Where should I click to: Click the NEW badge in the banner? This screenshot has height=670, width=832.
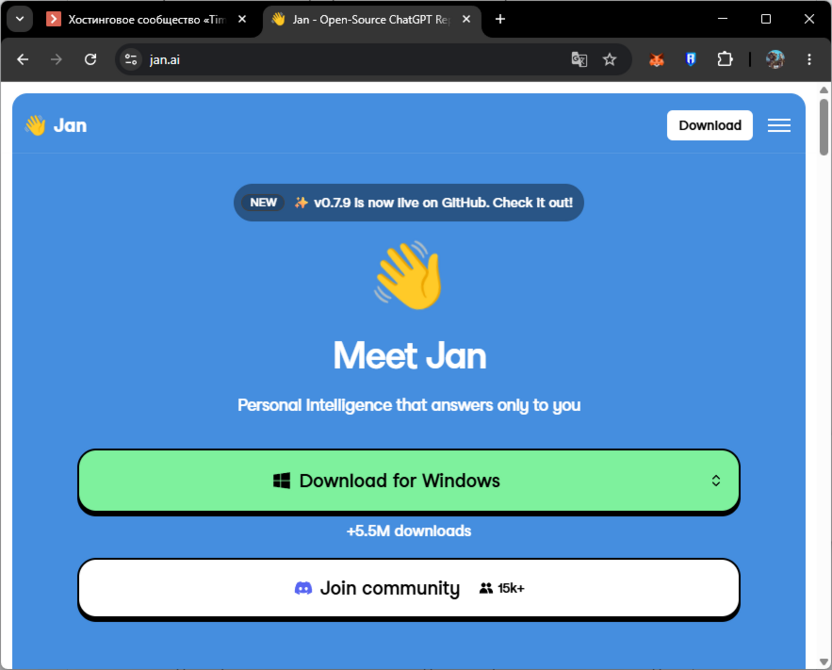pos(263,203)
